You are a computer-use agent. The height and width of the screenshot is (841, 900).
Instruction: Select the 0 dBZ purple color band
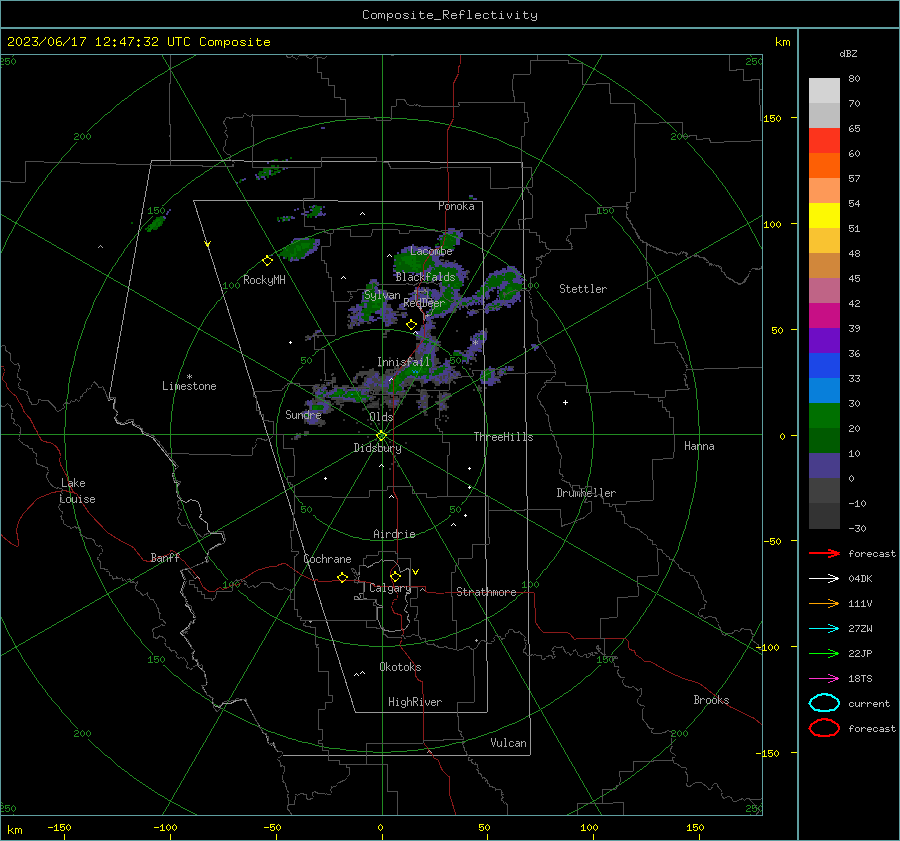coord(824,466)
